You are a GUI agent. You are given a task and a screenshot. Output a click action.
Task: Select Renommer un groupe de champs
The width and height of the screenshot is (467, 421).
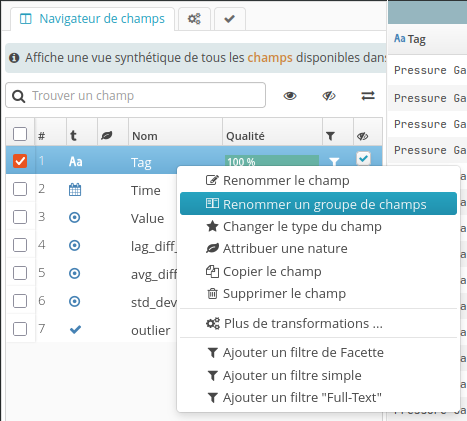[x=318, y=204]
